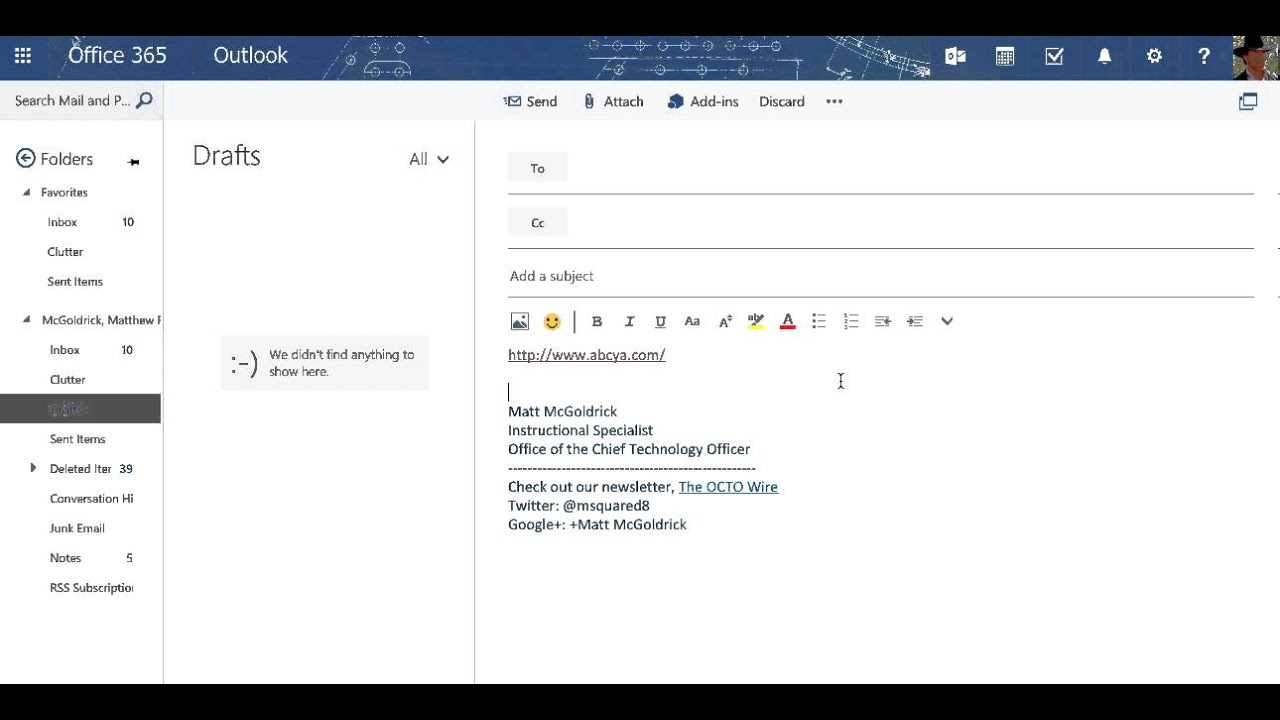Click the Add a subject field
The height and width of the screenshot is (720, 1280).
click(880, 276)
